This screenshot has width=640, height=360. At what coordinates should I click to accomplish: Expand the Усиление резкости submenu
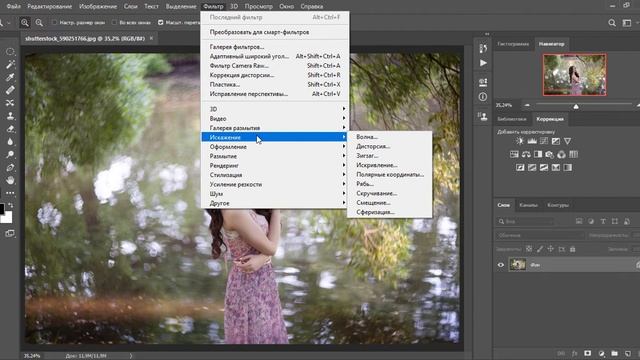tap(274, 184)
